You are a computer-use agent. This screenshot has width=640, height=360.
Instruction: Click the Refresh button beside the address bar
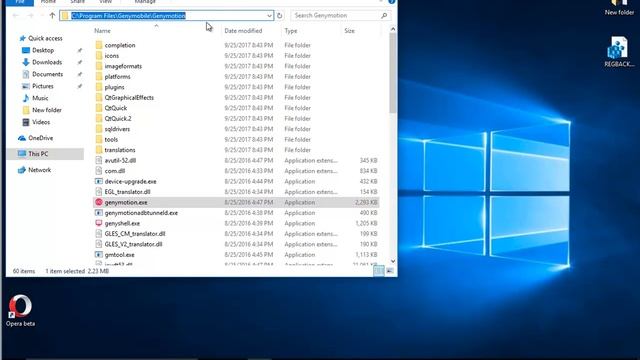(x=280, y=16)
